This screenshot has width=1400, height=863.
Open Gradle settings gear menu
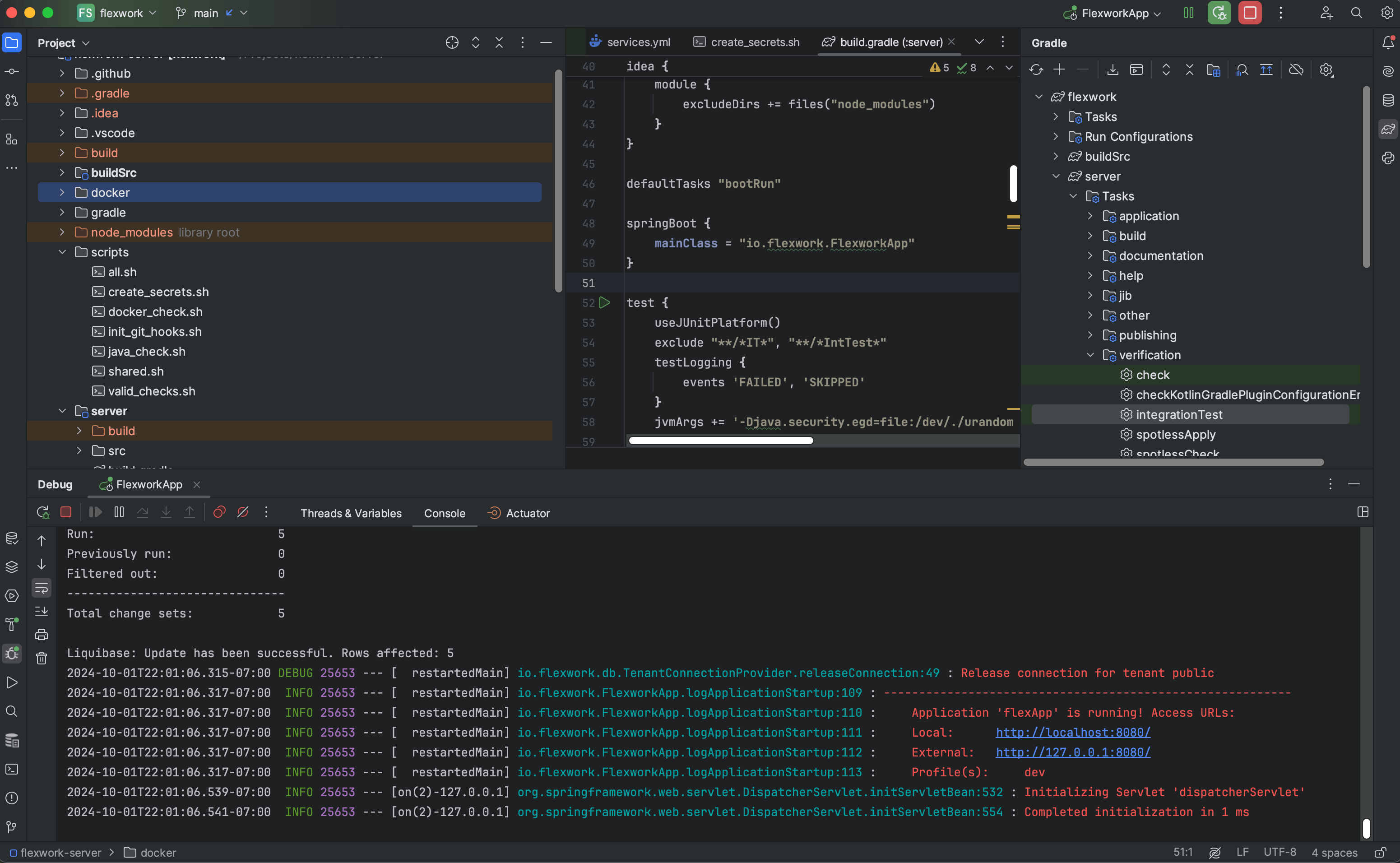coord(1326,69)
